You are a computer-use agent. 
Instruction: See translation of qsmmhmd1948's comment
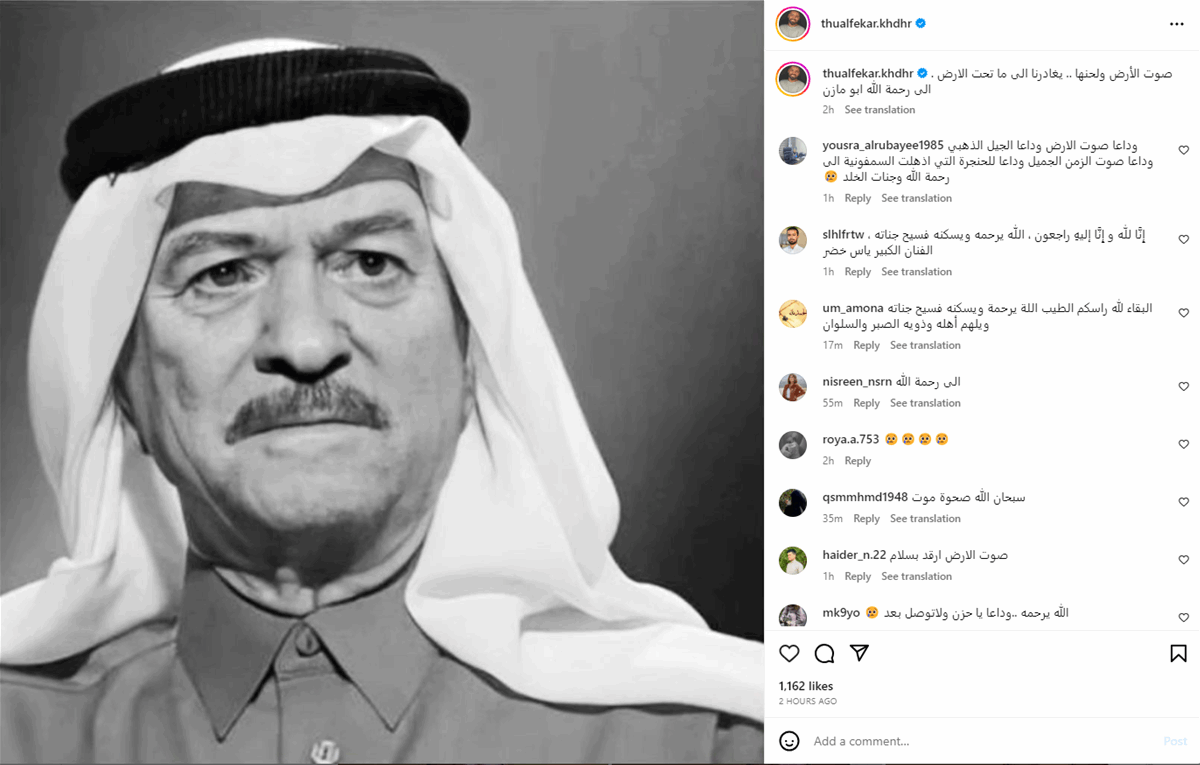point(925,519)
